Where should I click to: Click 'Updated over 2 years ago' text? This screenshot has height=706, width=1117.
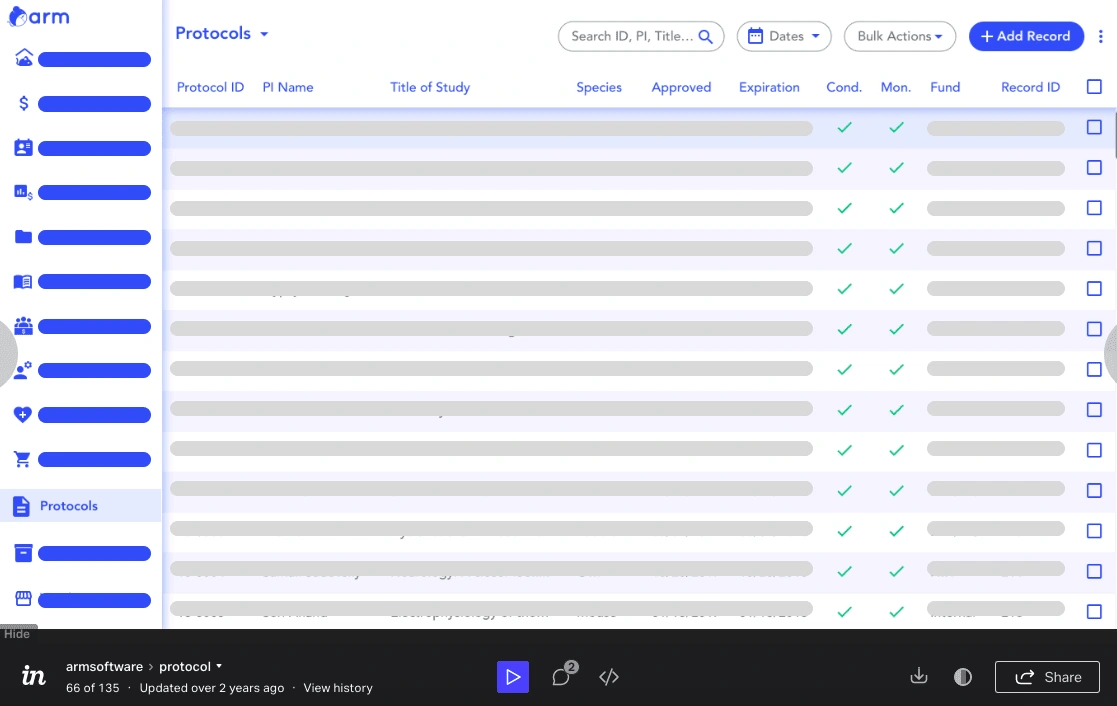212,687
